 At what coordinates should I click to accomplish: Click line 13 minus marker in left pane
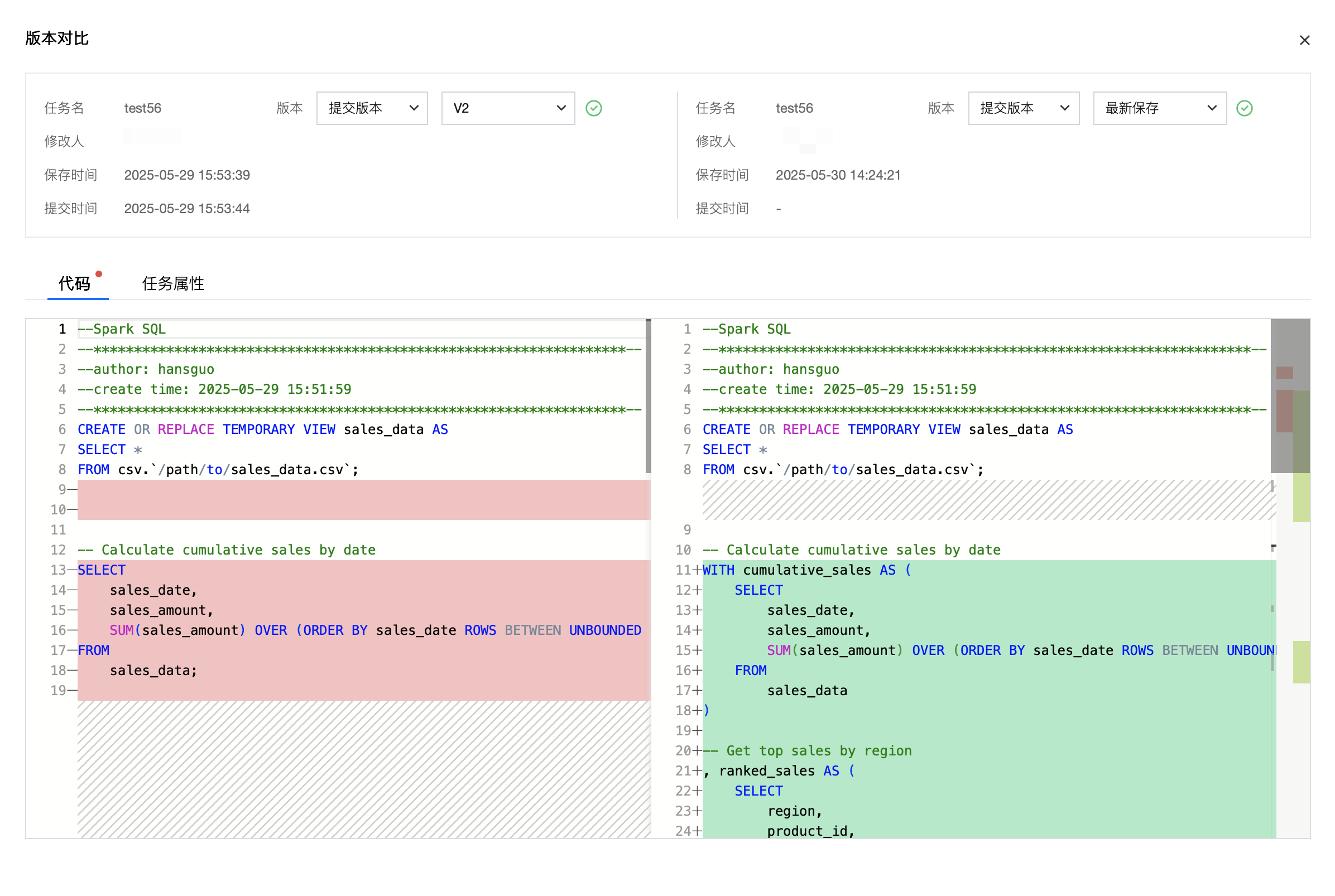pyautogui.click(x=72, y=570)
